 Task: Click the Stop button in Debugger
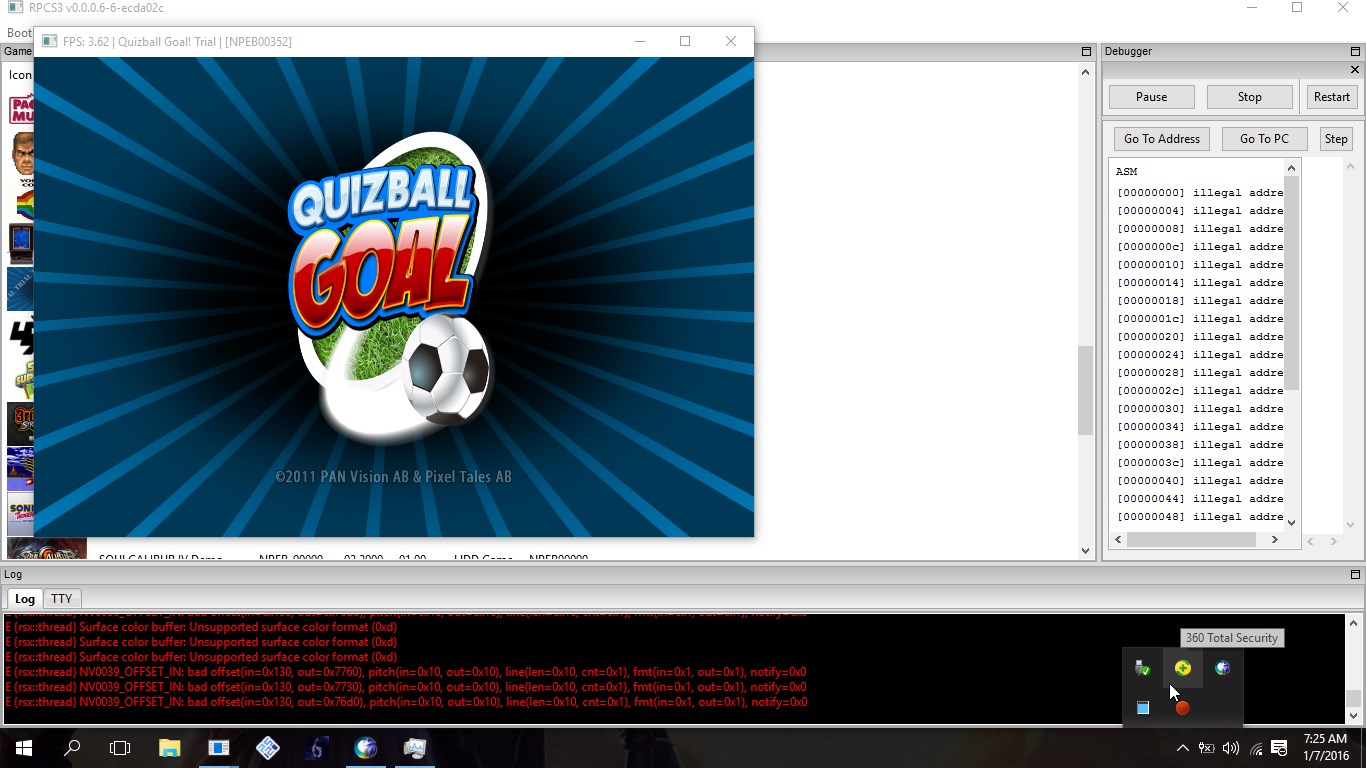pyautogui.click(x=1249, y=97)
